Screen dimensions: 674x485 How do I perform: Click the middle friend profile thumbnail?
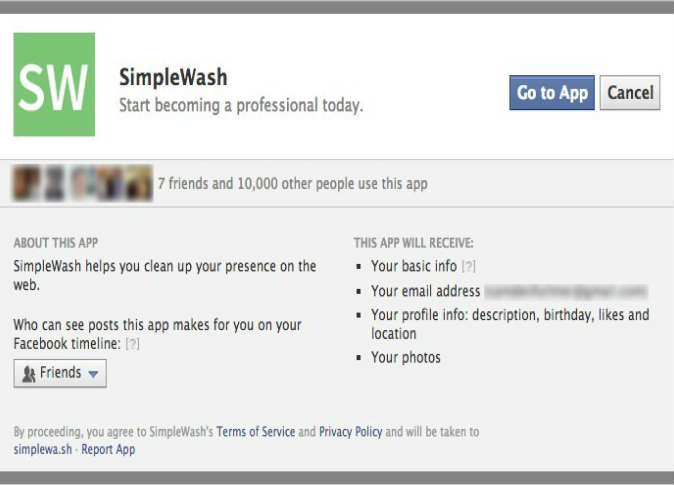83,184
